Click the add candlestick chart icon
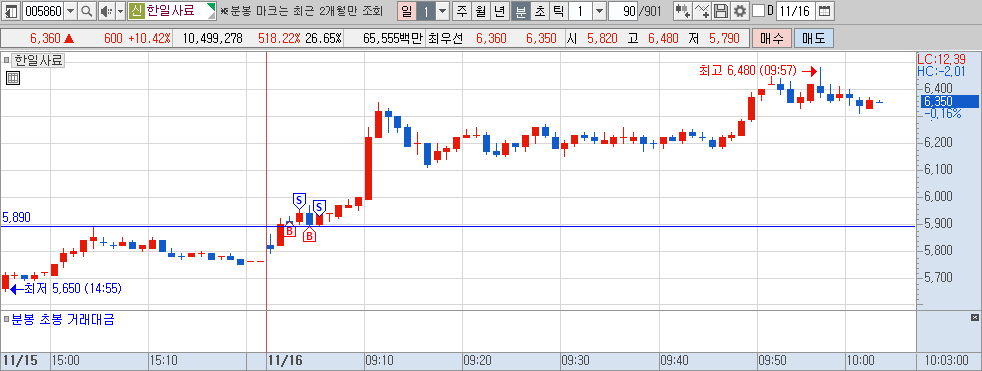982x371 pixels. point(683,11)
